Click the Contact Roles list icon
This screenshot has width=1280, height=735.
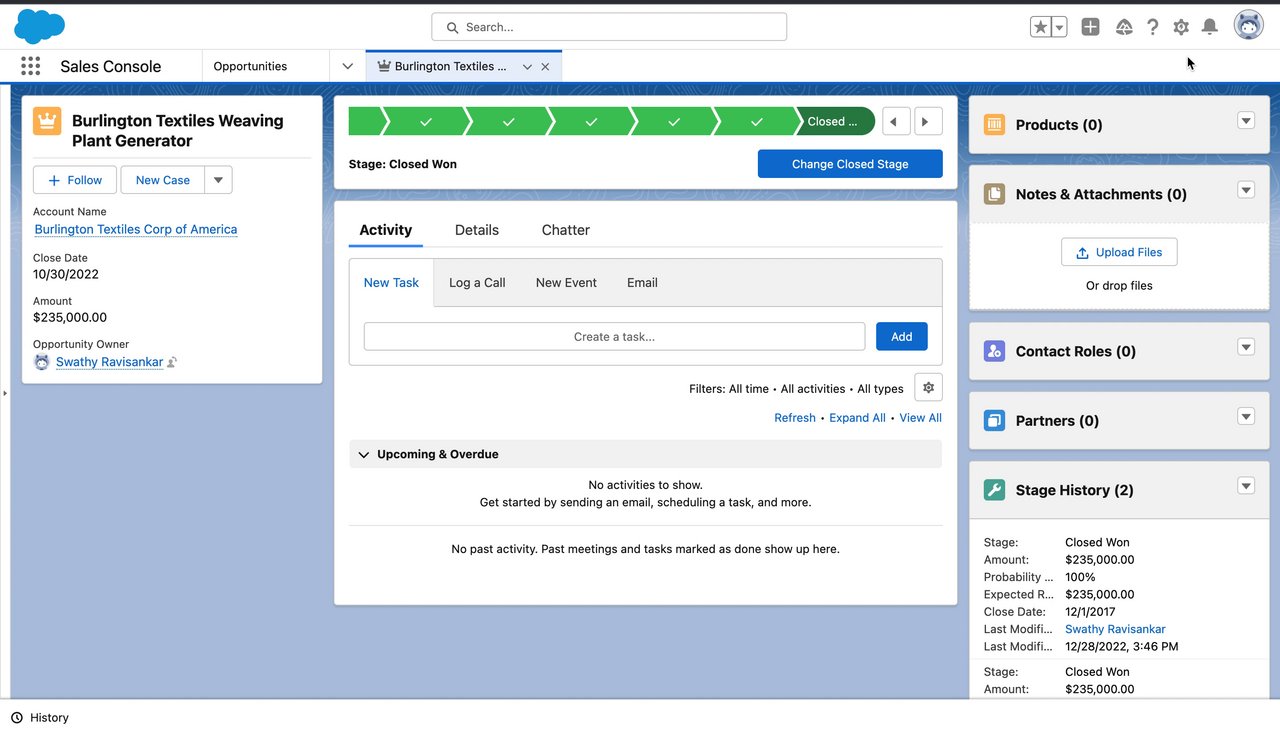pos(994,351)
